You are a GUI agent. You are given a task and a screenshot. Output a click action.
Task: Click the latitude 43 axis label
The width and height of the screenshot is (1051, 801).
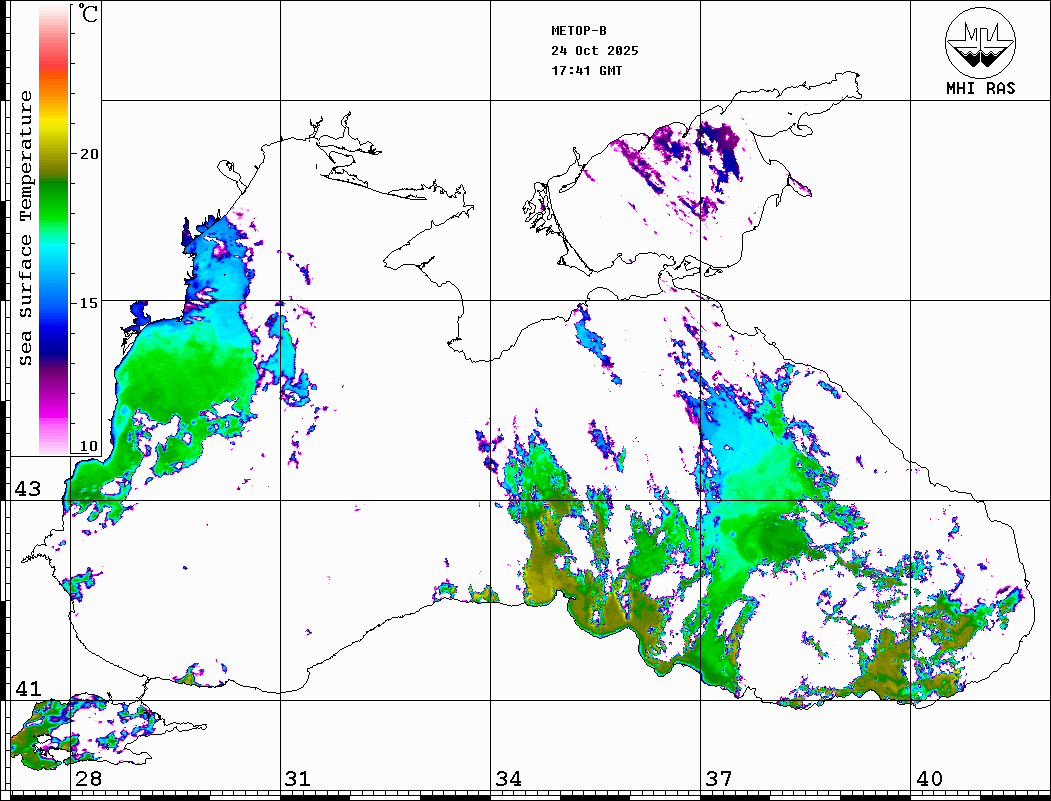(27, 489)
